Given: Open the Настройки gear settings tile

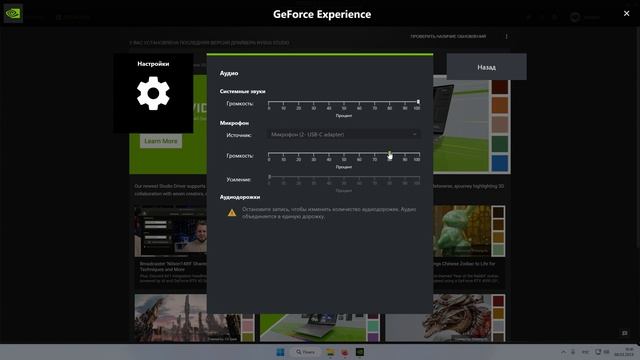Looking at the screenshot, I should (153, 93).
